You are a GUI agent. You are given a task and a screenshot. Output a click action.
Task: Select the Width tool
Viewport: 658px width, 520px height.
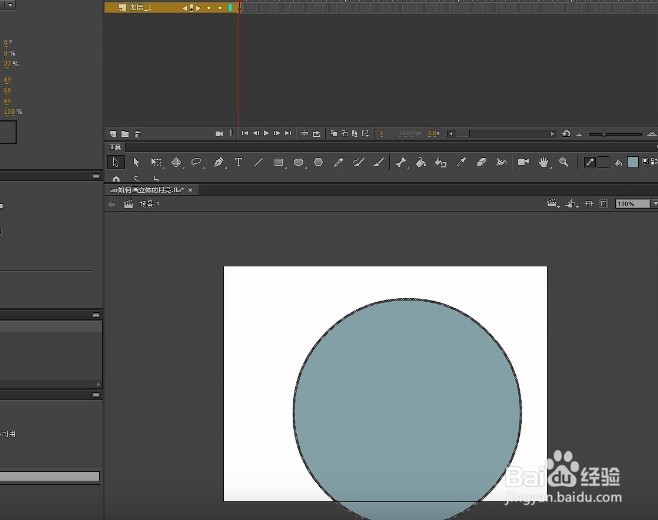[501, 162]
